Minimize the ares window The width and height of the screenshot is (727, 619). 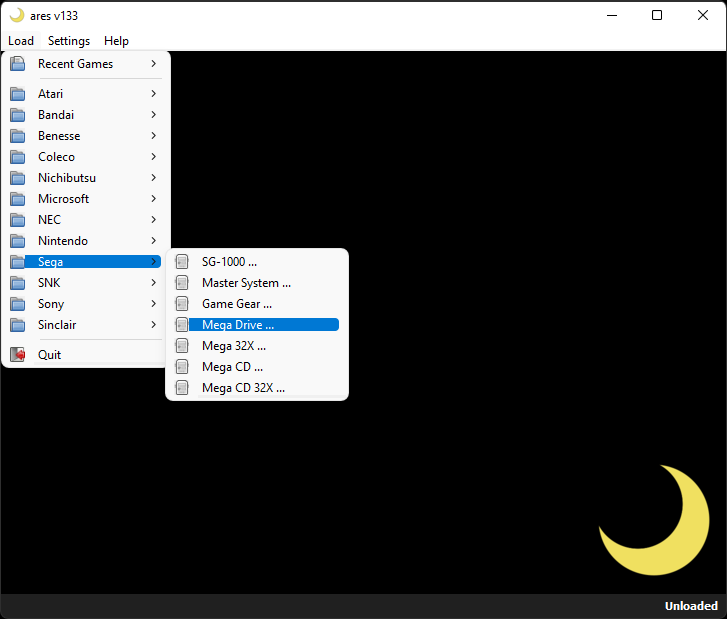click(612, 15)
